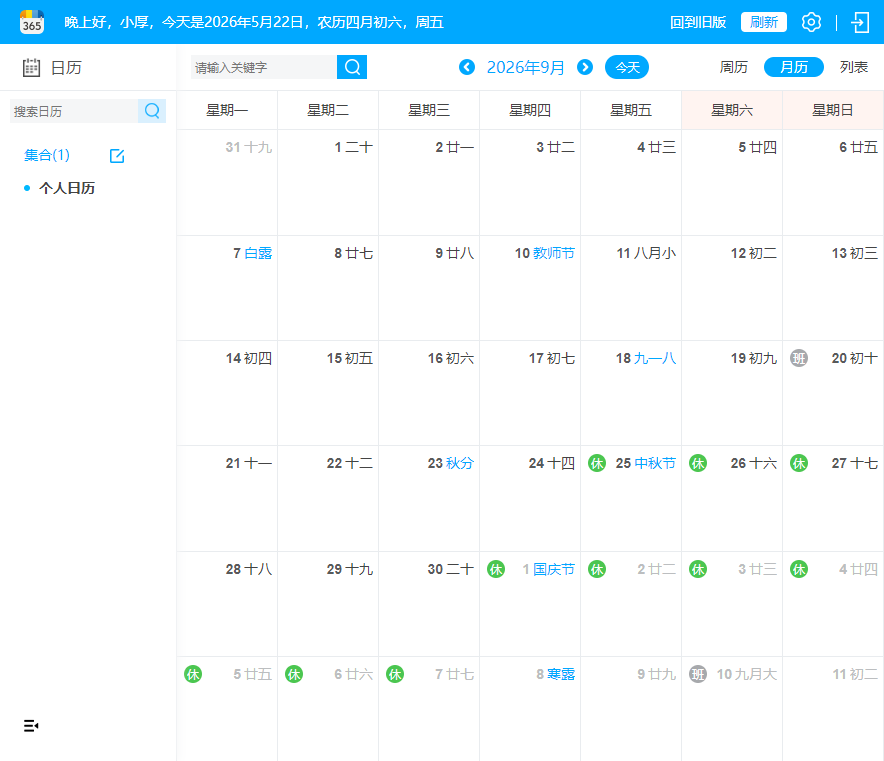Select September 15 初五 date
Screen dimensions: 884x761
tap(350, 358)
